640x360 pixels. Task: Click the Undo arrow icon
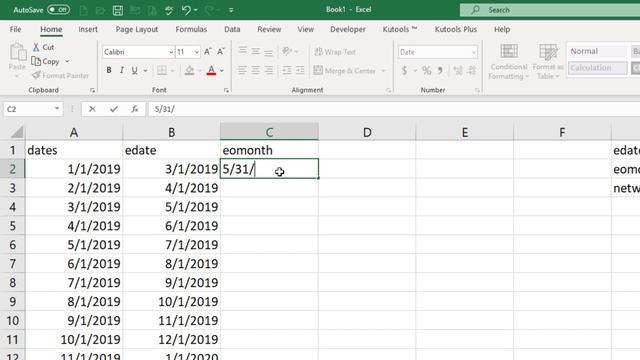186,10
